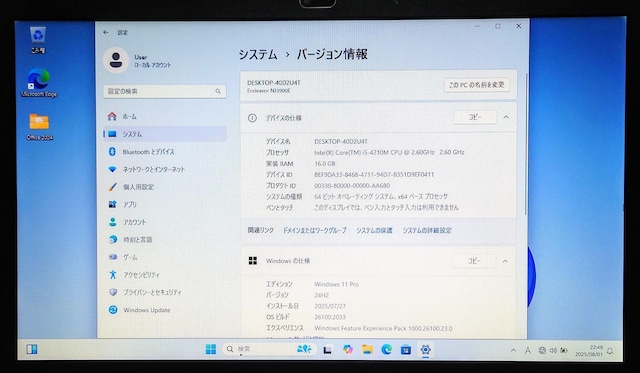Screen dimensions: 640x373
Task: Click the User account avatar
Action: 116,60
